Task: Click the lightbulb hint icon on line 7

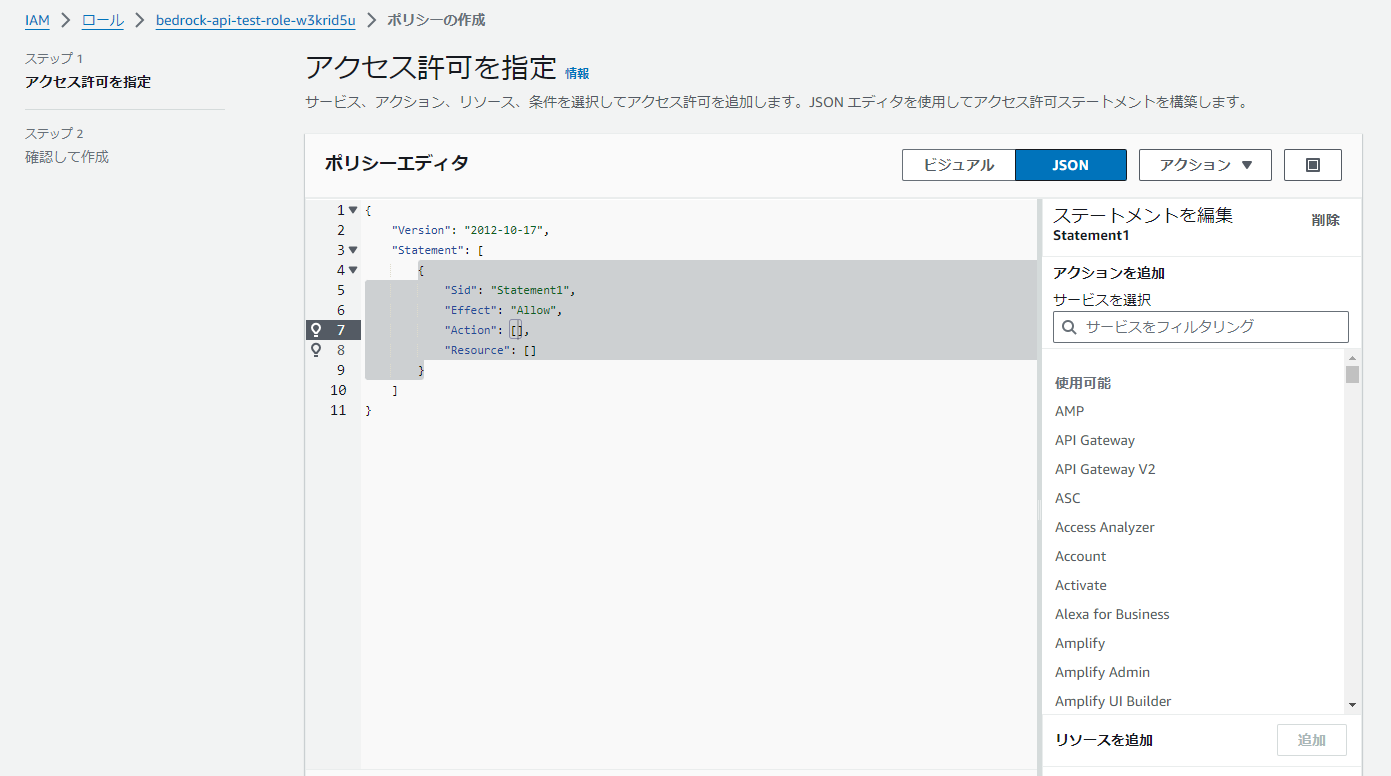Action: click(x=316, y=330)
